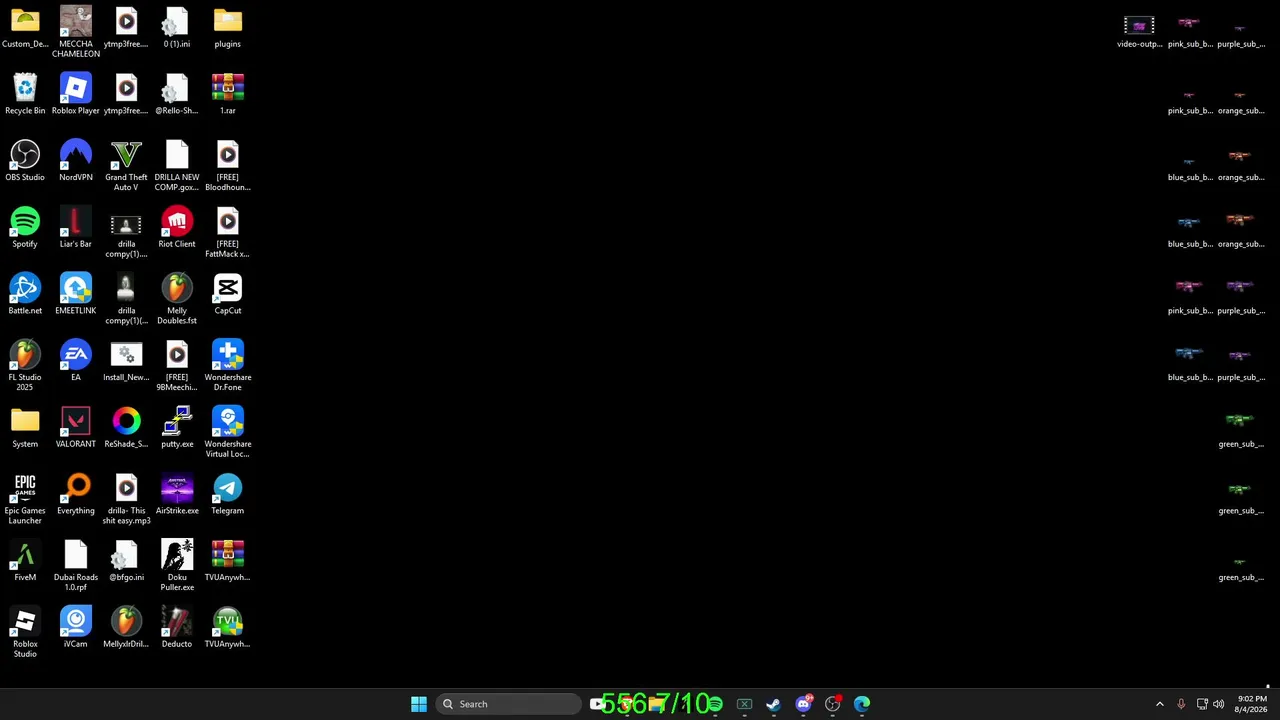Click the microphone tray icon
The height and width of the screenshot is (720, 1280).
tap(1181, 704)
